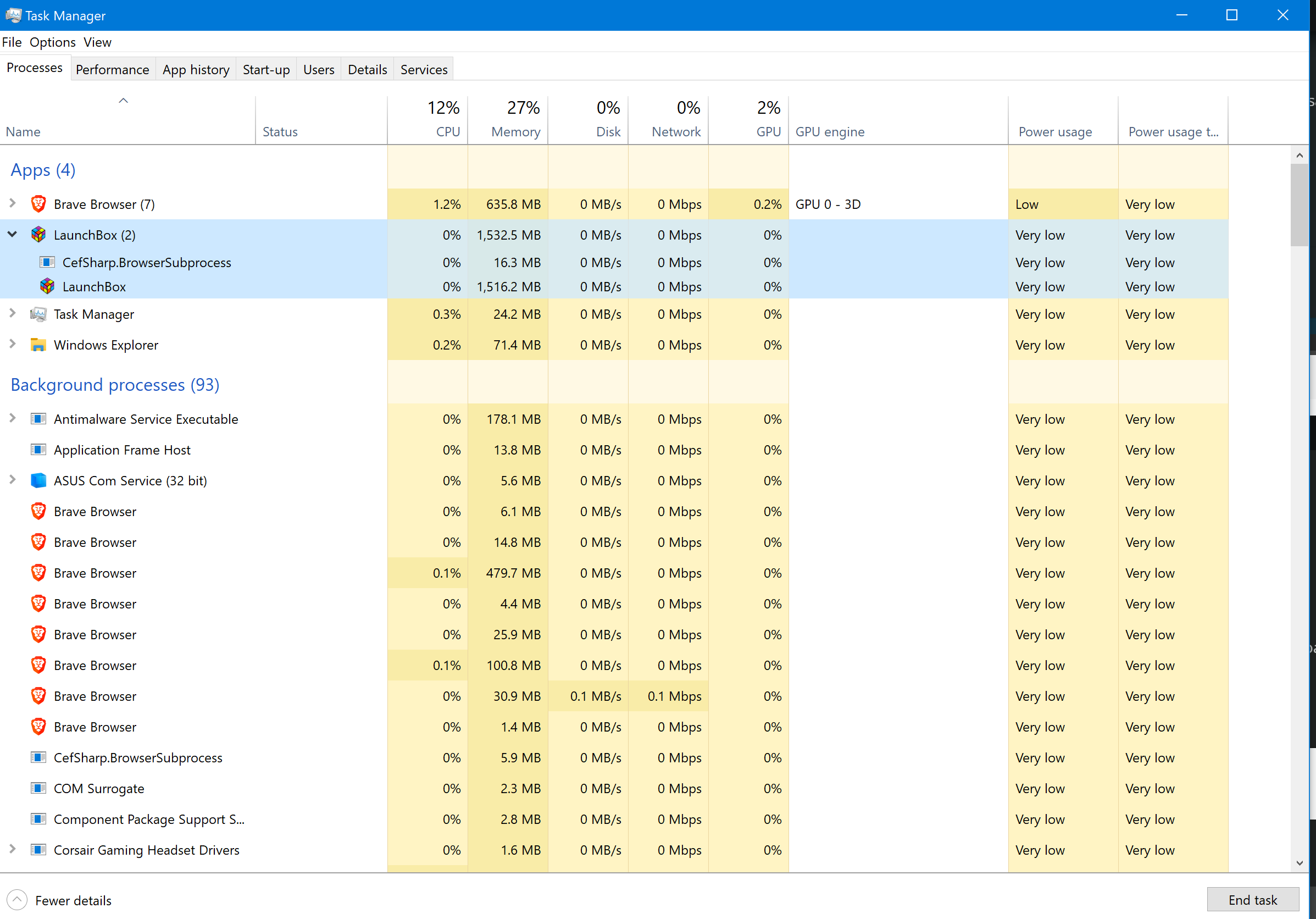Expand Antimalware Service Executable
This screenshot has width=1316, height=919.
pyautogui.click(x=12, y=418)
